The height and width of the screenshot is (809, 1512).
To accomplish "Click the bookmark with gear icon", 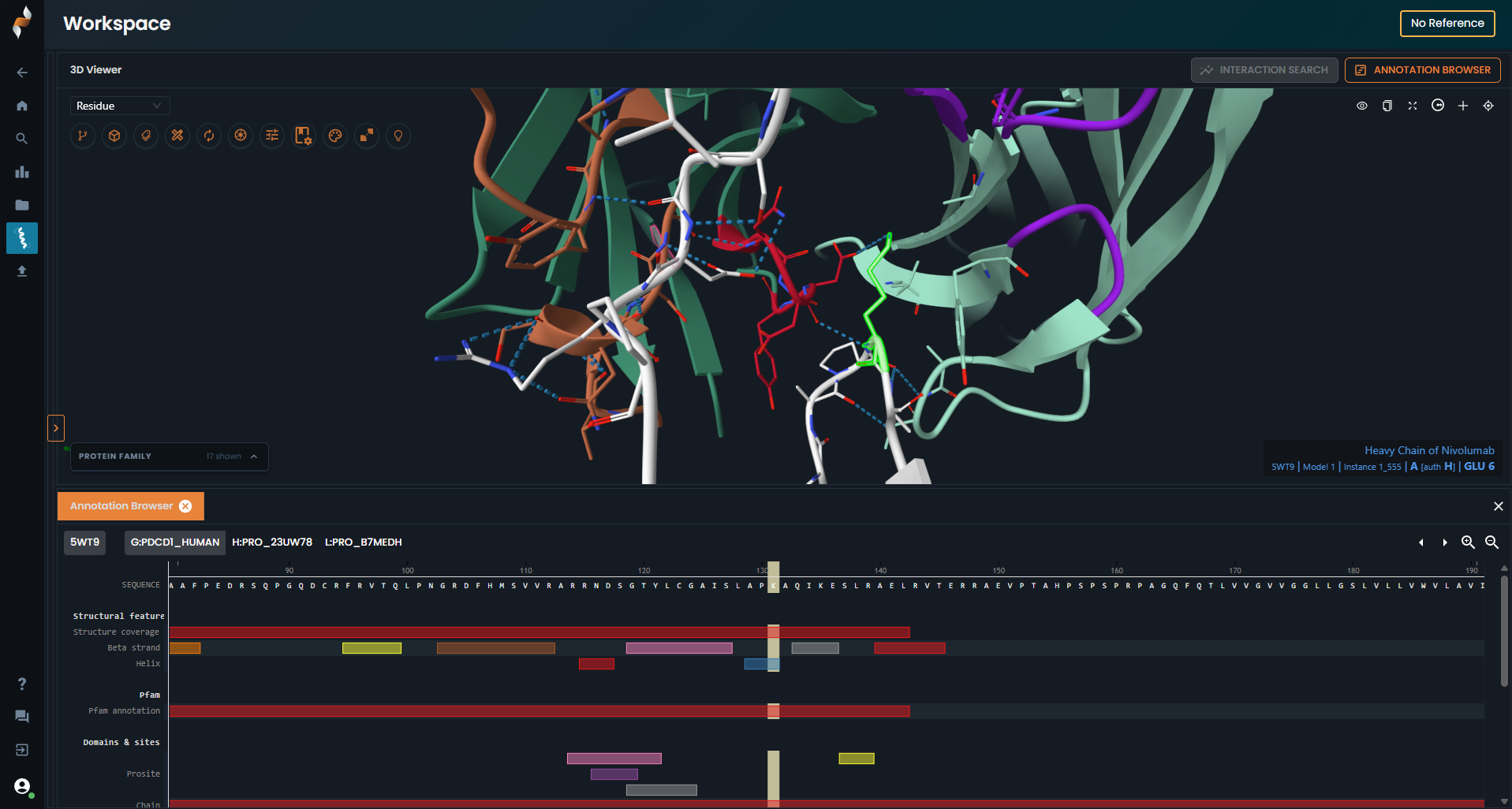I will 304,136.
